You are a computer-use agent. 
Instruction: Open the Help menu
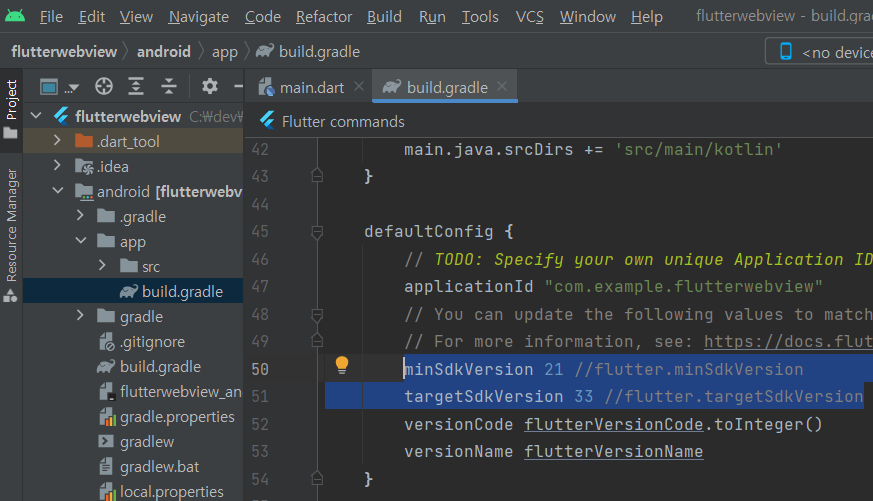pos(647,17)
